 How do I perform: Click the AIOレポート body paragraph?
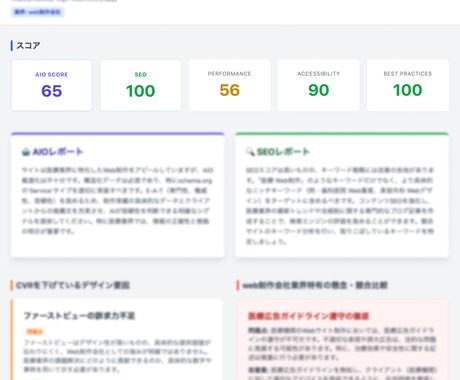pyautogui.click(x=117, y=201)
